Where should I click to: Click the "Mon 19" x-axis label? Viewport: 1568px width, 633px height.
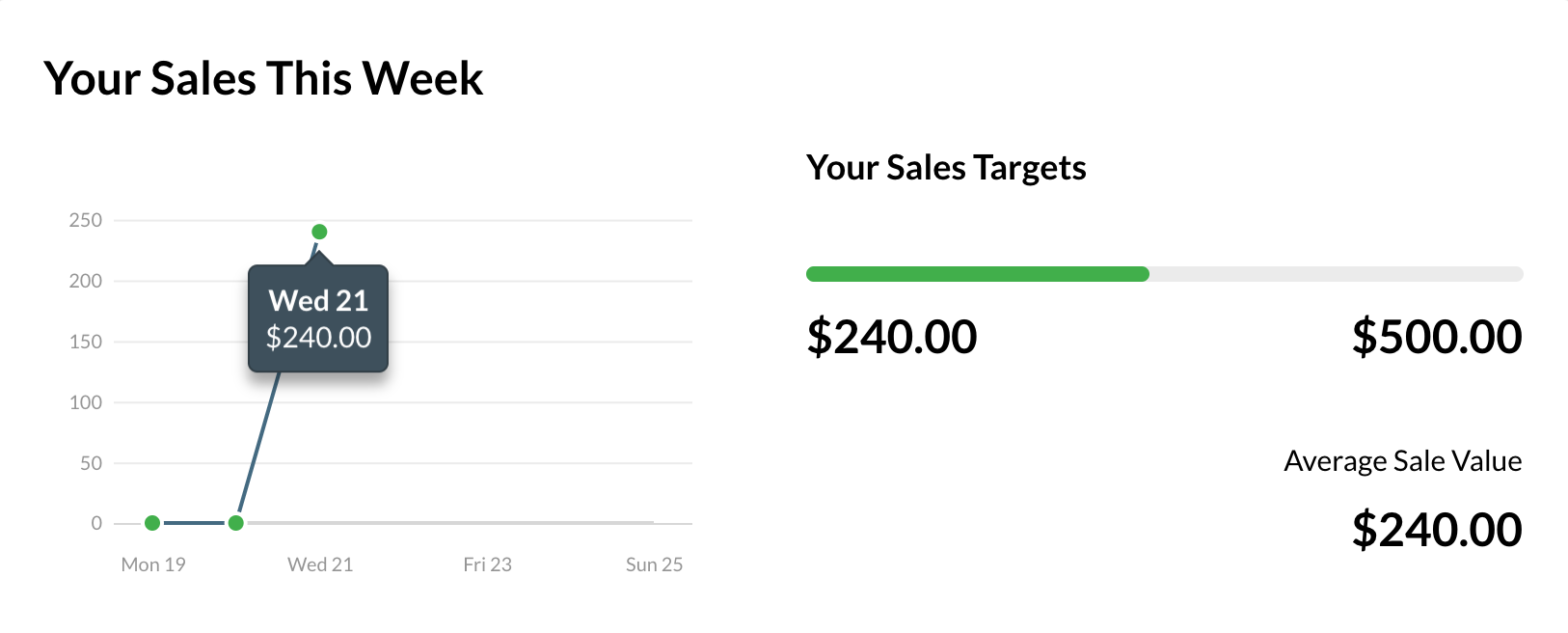pyautogui.click(x=153, y=564)
